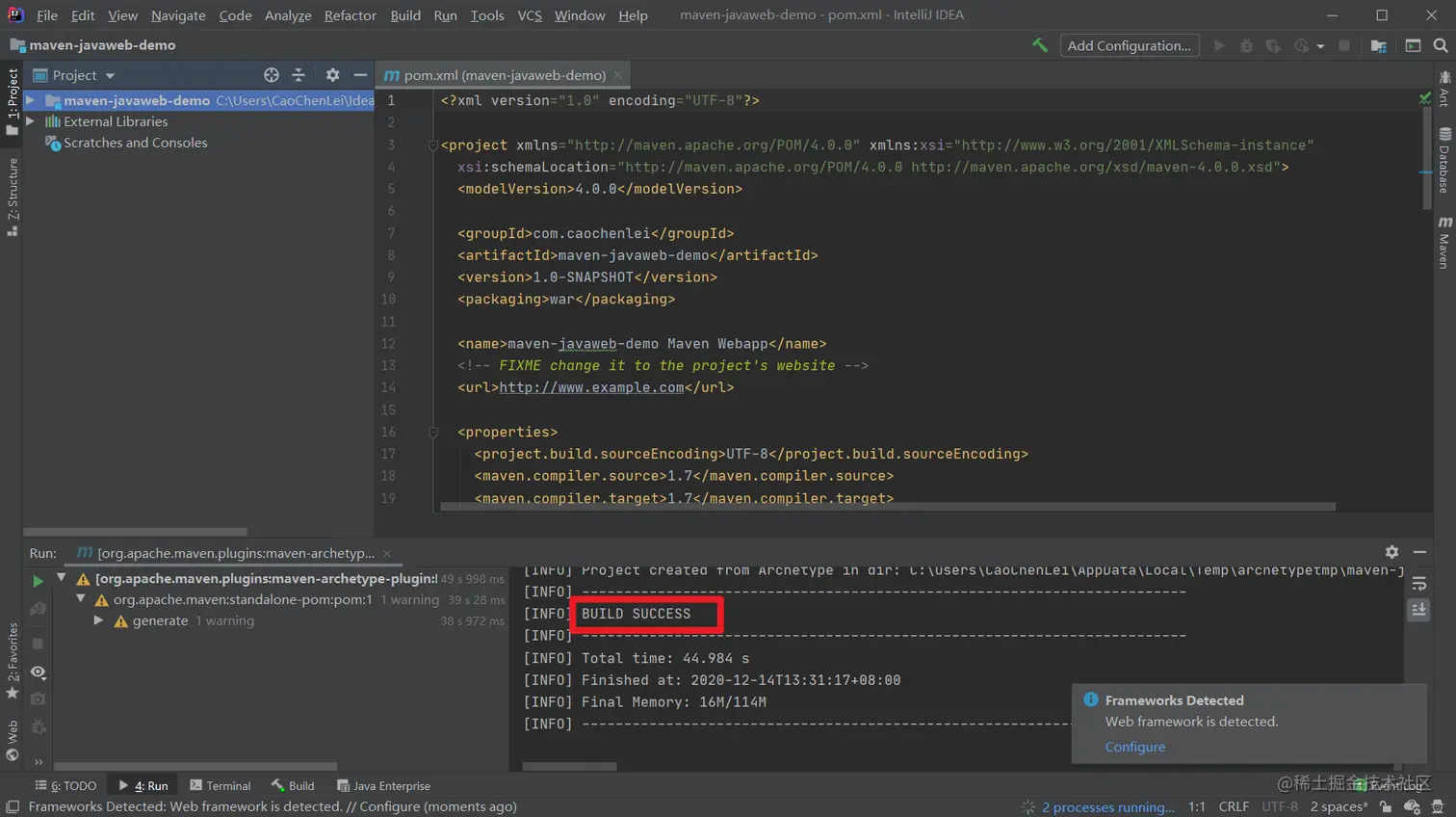Open the VCS menu
The width and height of the screenshot is (1456, 817).
pos(530,15)
